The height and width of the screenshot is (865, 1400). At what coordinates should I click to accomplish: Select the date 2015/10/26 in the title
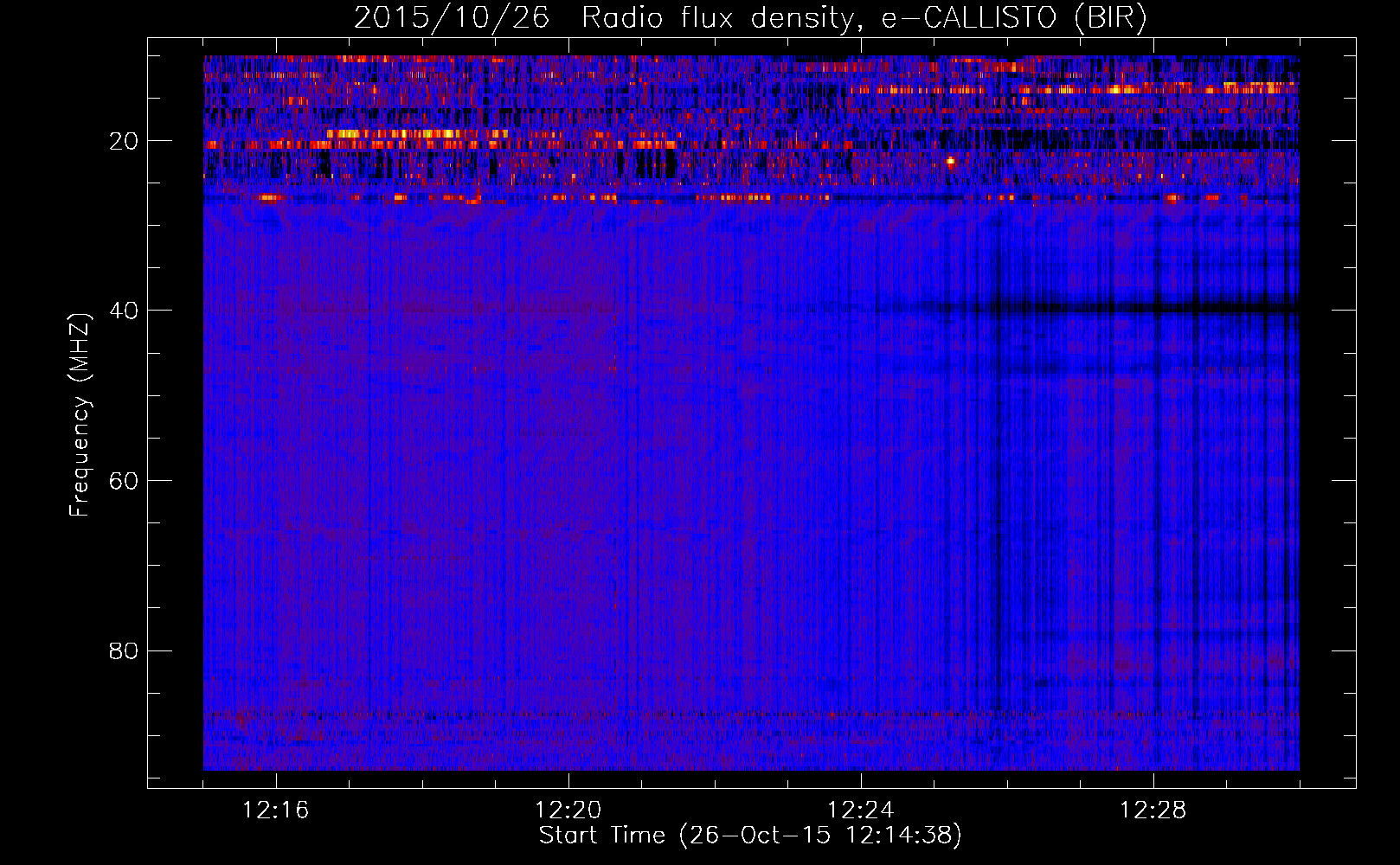[452, 18]
